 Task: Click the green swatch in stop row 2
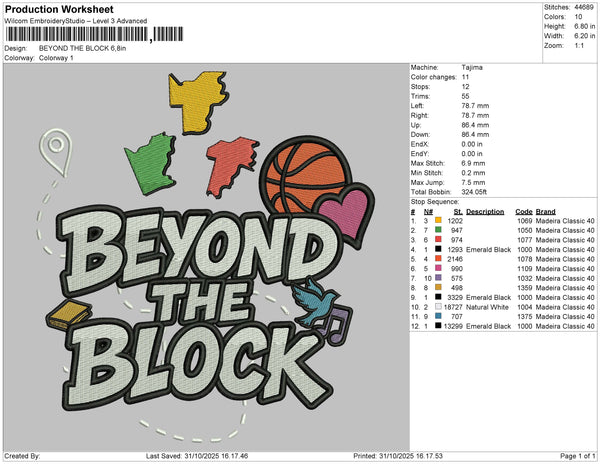(438, 230)
